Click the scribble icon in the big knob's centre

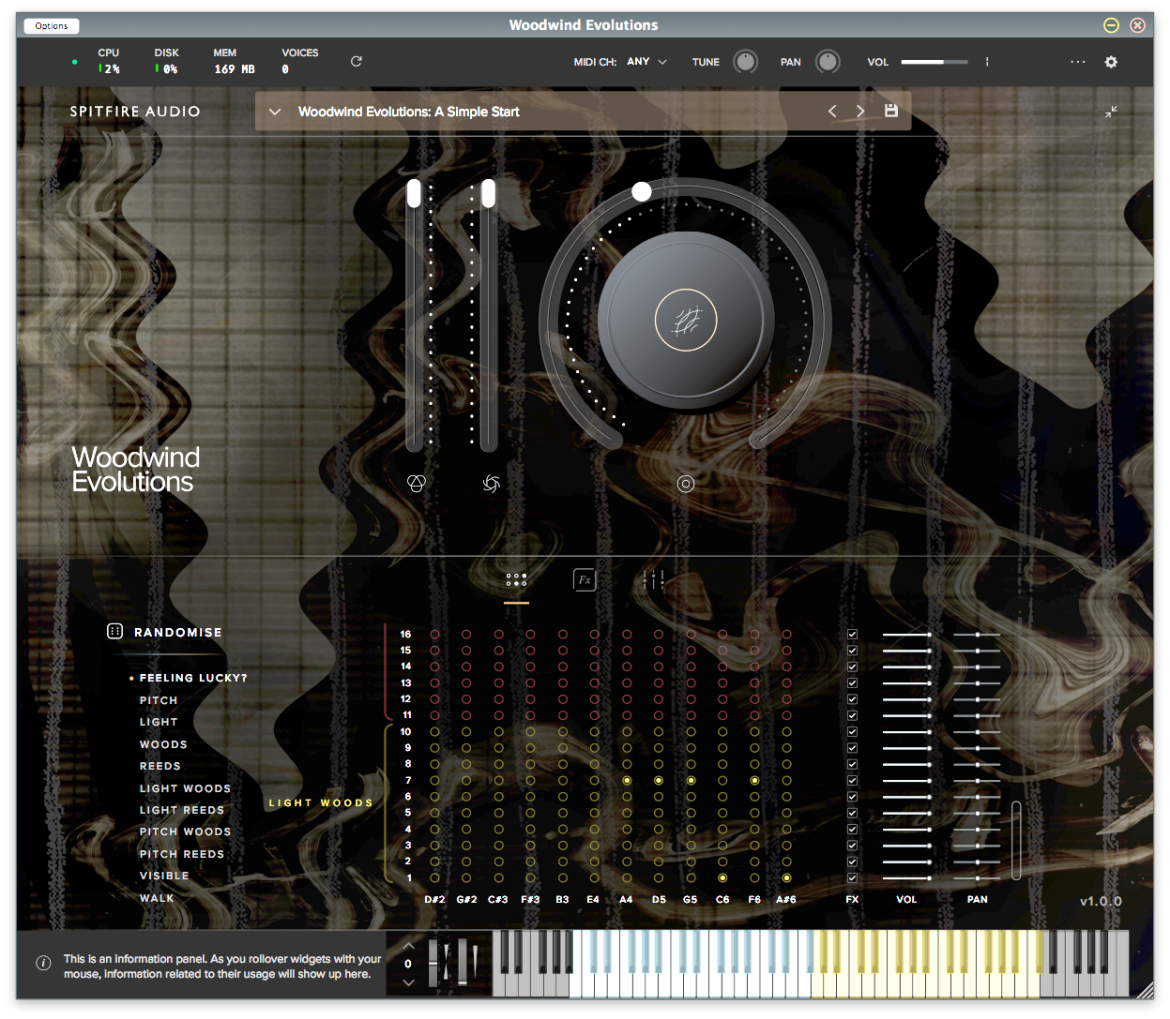click(x=686, y=320)
